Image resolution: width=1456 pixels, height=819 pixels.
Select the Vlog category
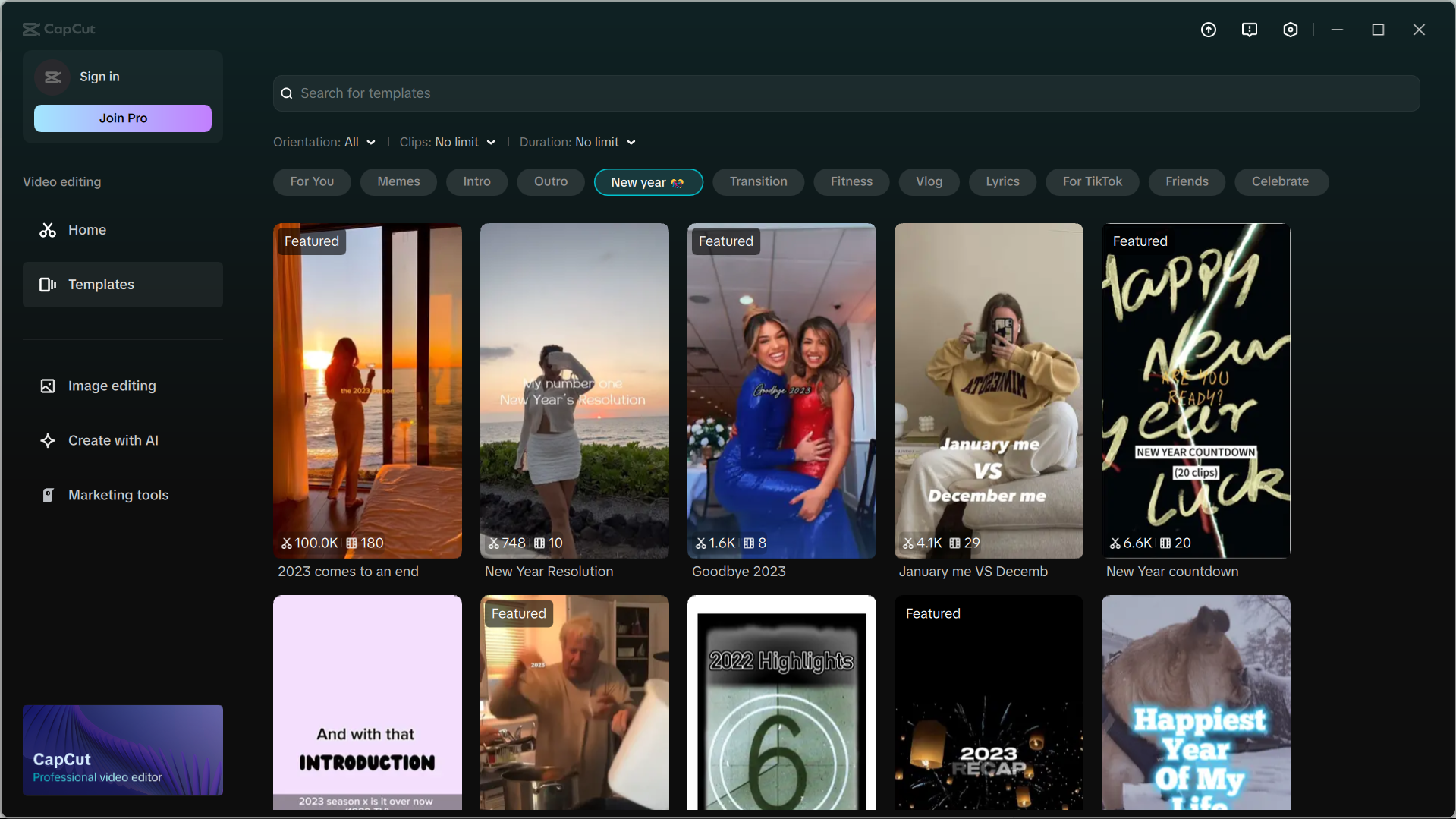[929, 182]
